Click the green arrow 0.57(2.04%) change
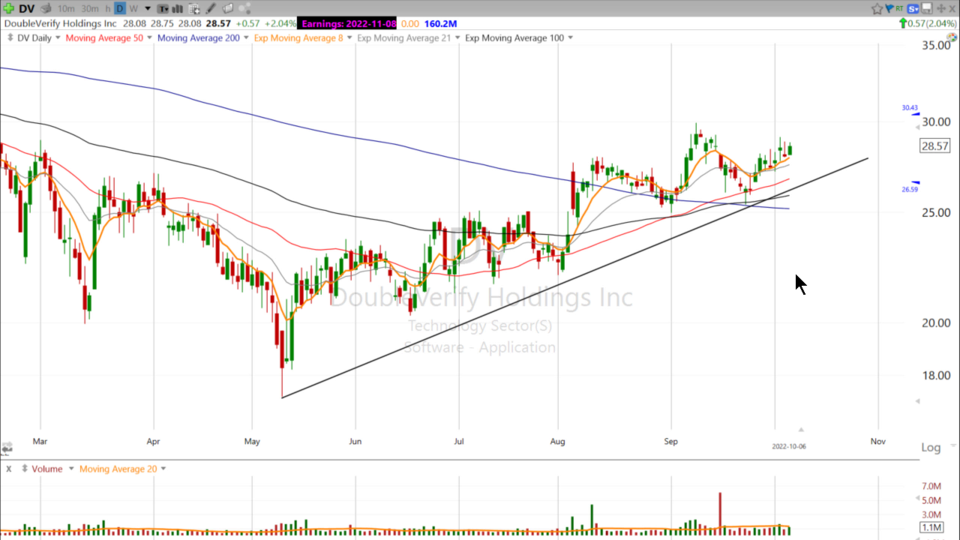 pyautogui.click(x=927, y=24)
